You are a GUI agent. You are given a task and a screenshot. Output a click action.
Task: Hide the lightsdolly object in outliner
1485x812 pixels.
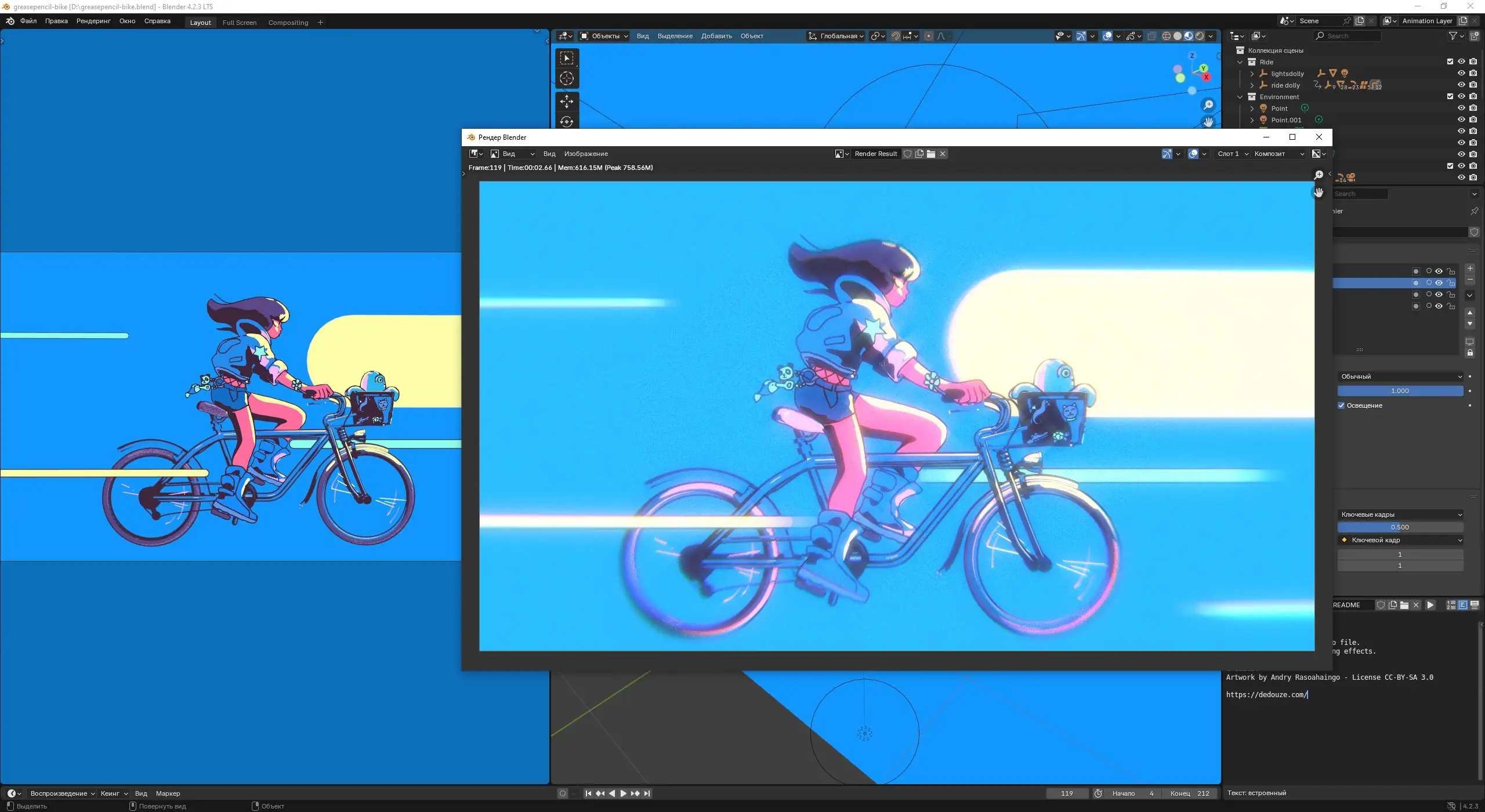pyautogui.click(x=1461, y=74)
